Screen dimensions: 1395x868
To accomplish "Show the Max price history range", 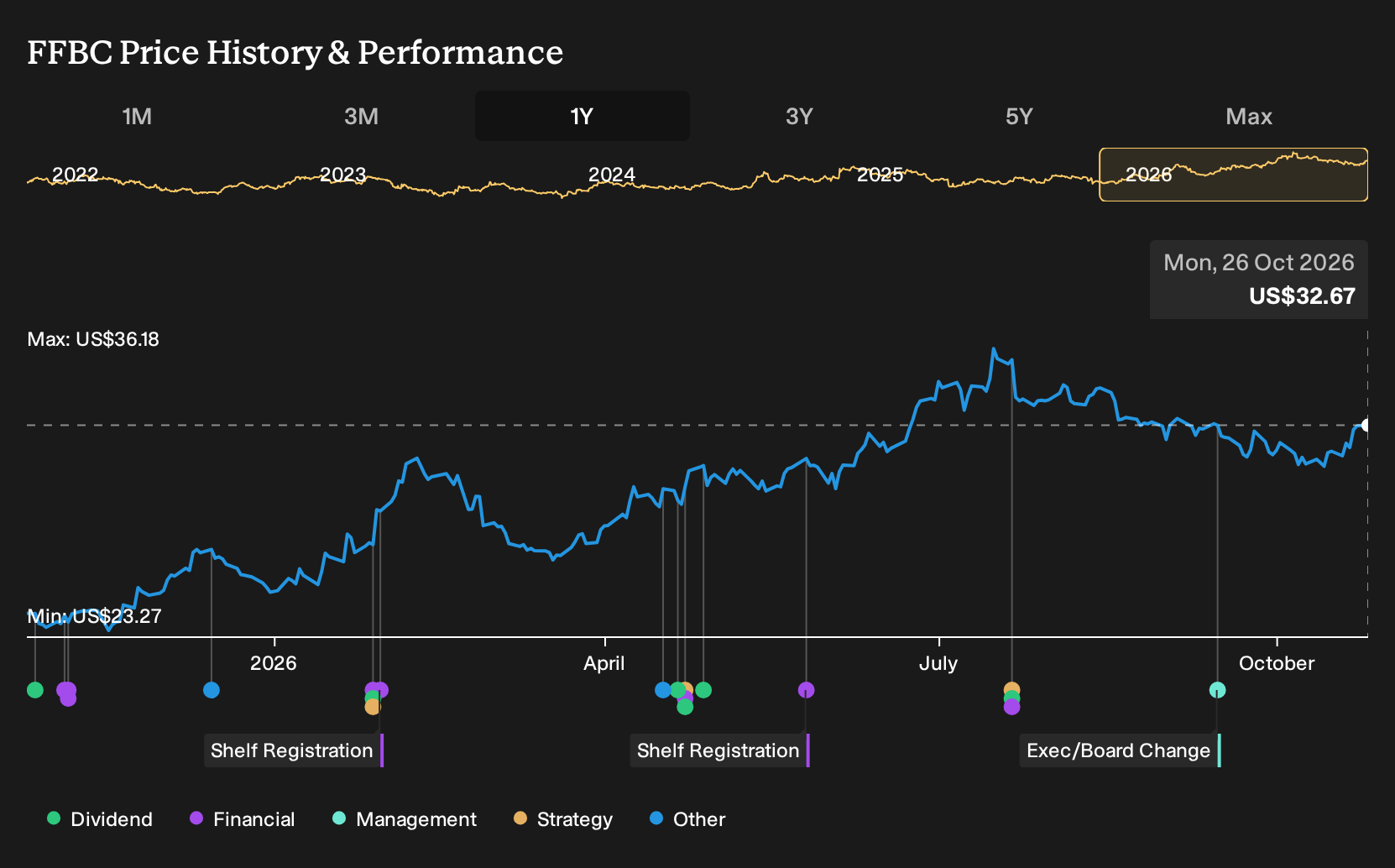I will (1249, 116).
